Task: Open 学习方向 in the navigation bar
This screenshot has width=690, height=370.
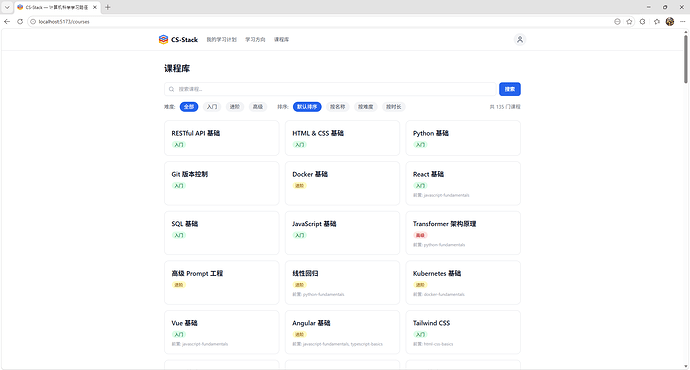Action: pos(255,40)
